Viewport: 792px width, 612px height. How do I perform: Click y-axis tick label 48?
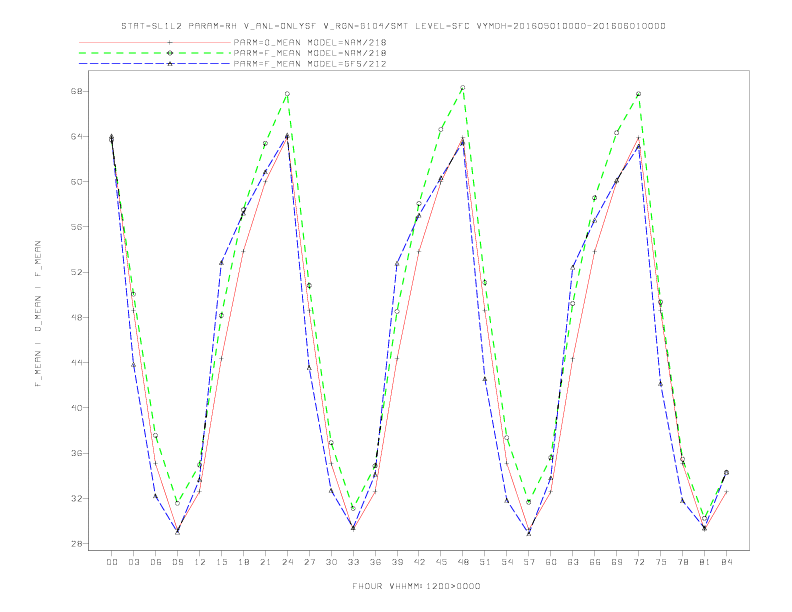pyautogui.click(x=78, y=318)
